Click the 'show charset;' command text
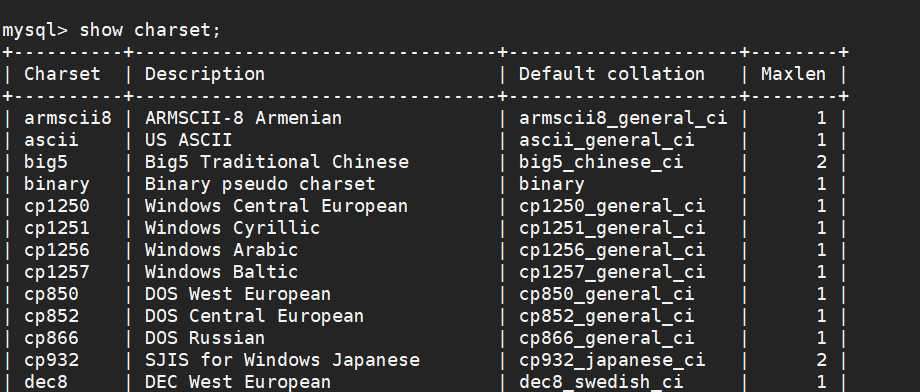920x392 pixels. click(150, 30)
